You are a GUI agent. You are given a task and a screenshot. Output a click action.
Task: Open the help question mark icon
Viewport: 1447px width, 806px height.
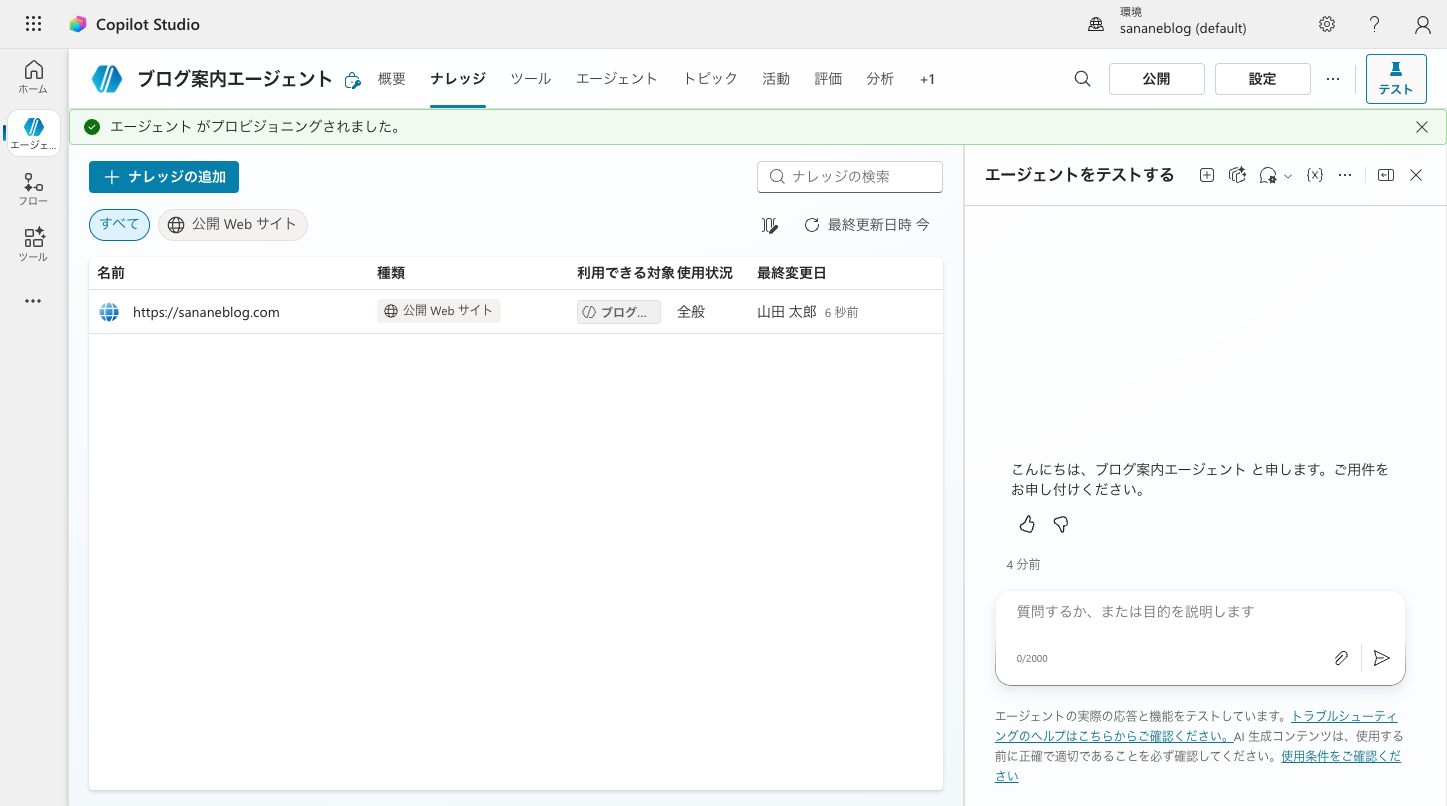click(1375, 24)
